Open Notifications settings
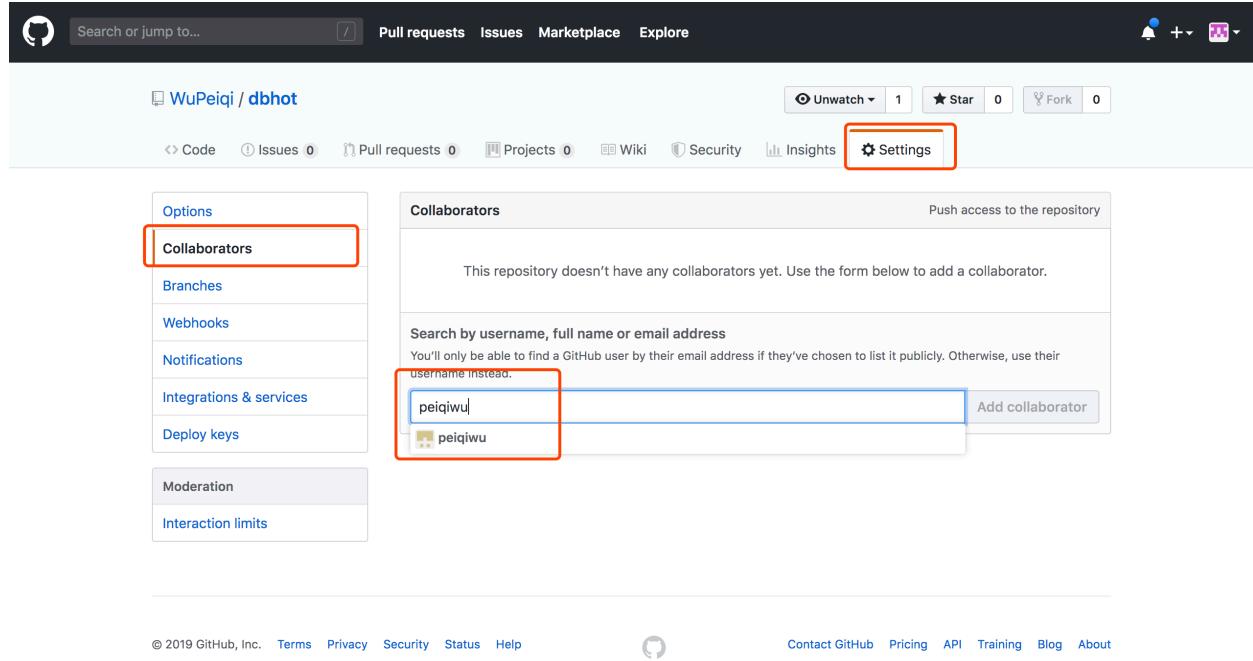 pyautogui.click(x=260, y=360)
